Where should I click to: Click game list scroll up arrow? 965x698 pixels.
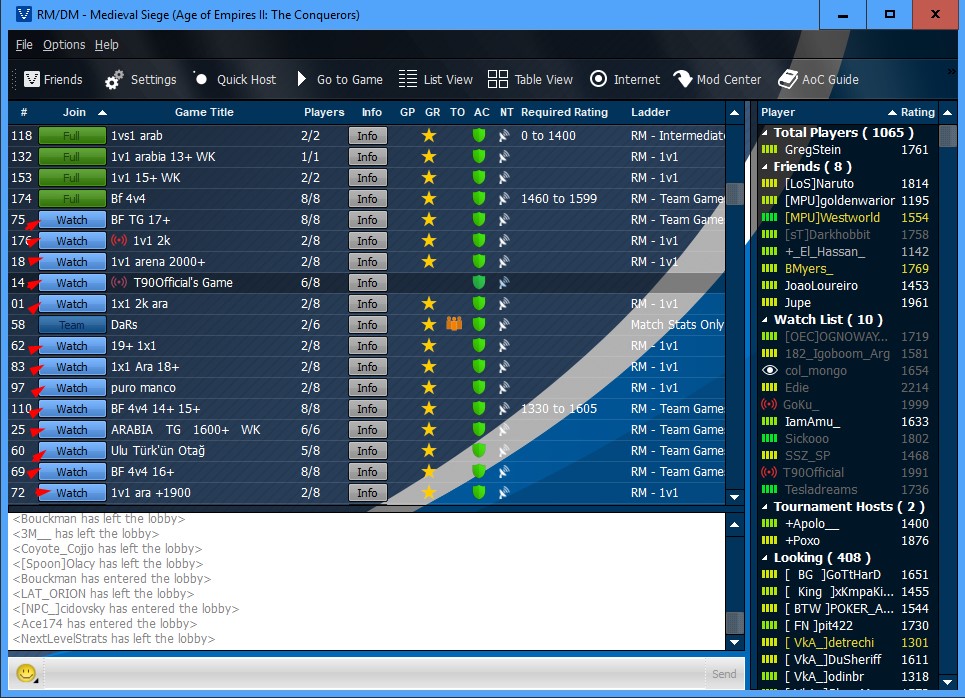(x=734, y=113)
